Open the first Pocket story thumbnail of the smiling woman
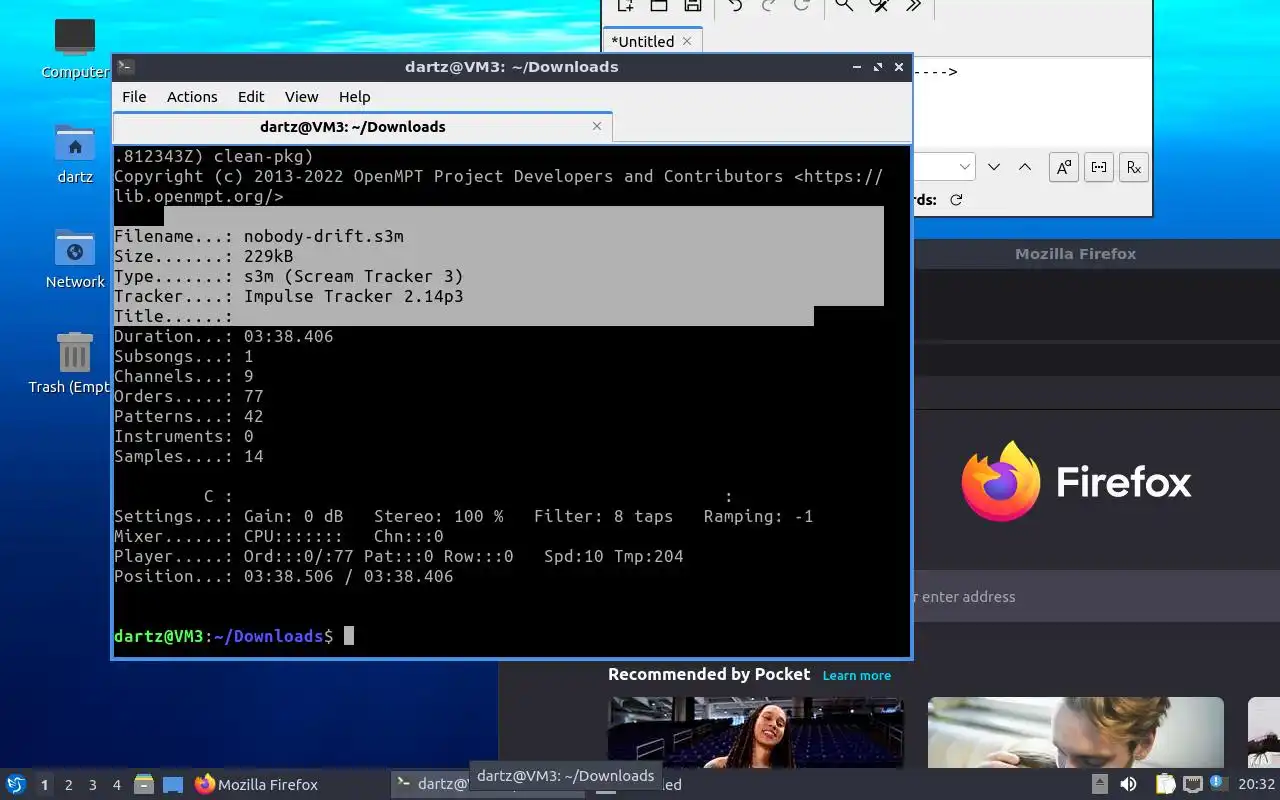The height and width of the screenshot is (800, 1280). click(756, 733)
